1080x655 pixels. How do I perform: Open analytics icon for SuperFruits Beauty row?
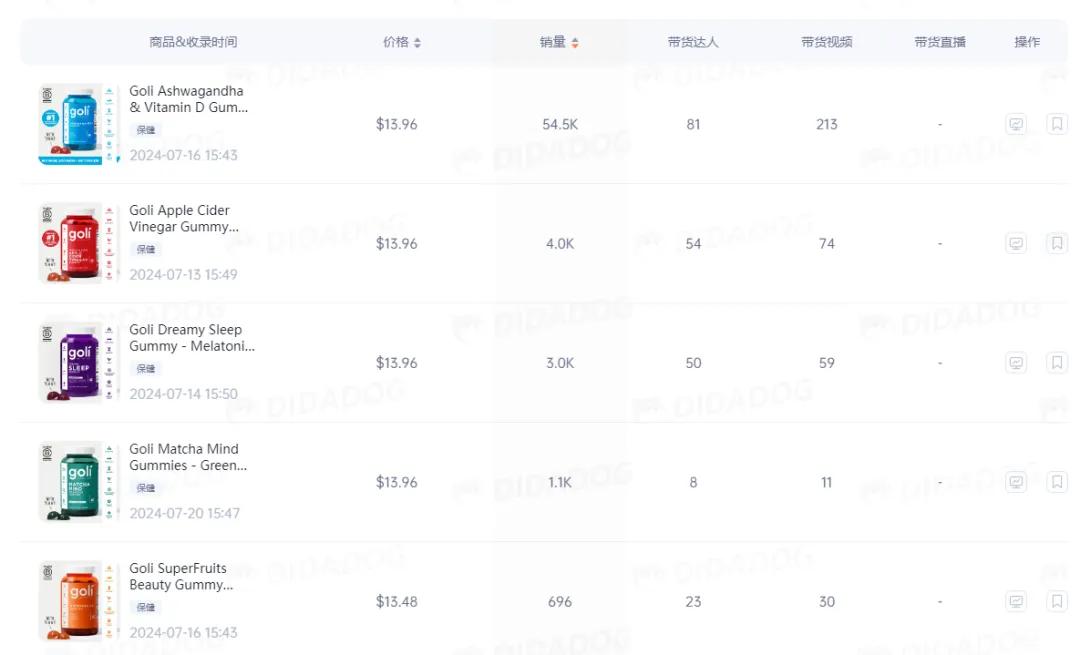(x=1016, y=602)
